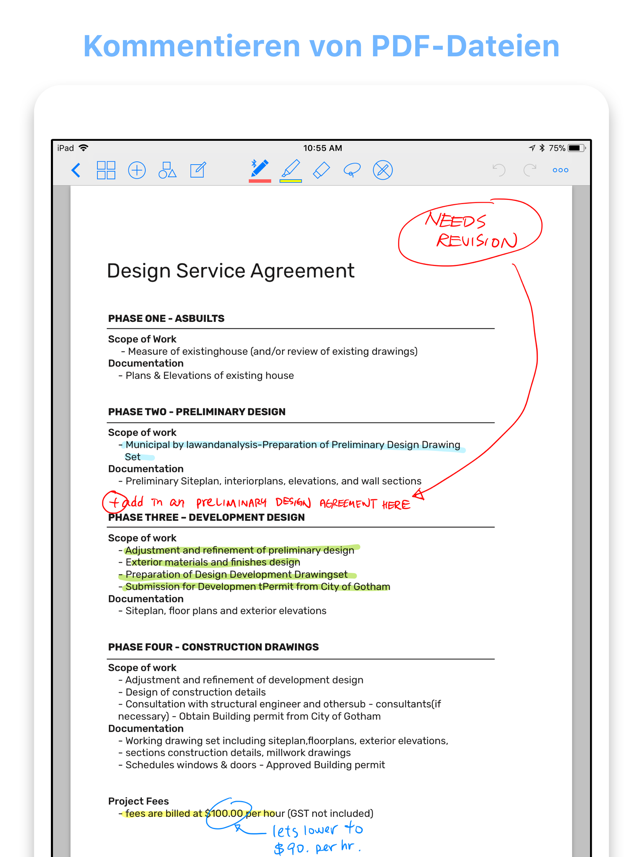This screenshot has height=857, width=643.
Task: Tap the Wi-Fi status icon
Action: (x=84, y=148)
